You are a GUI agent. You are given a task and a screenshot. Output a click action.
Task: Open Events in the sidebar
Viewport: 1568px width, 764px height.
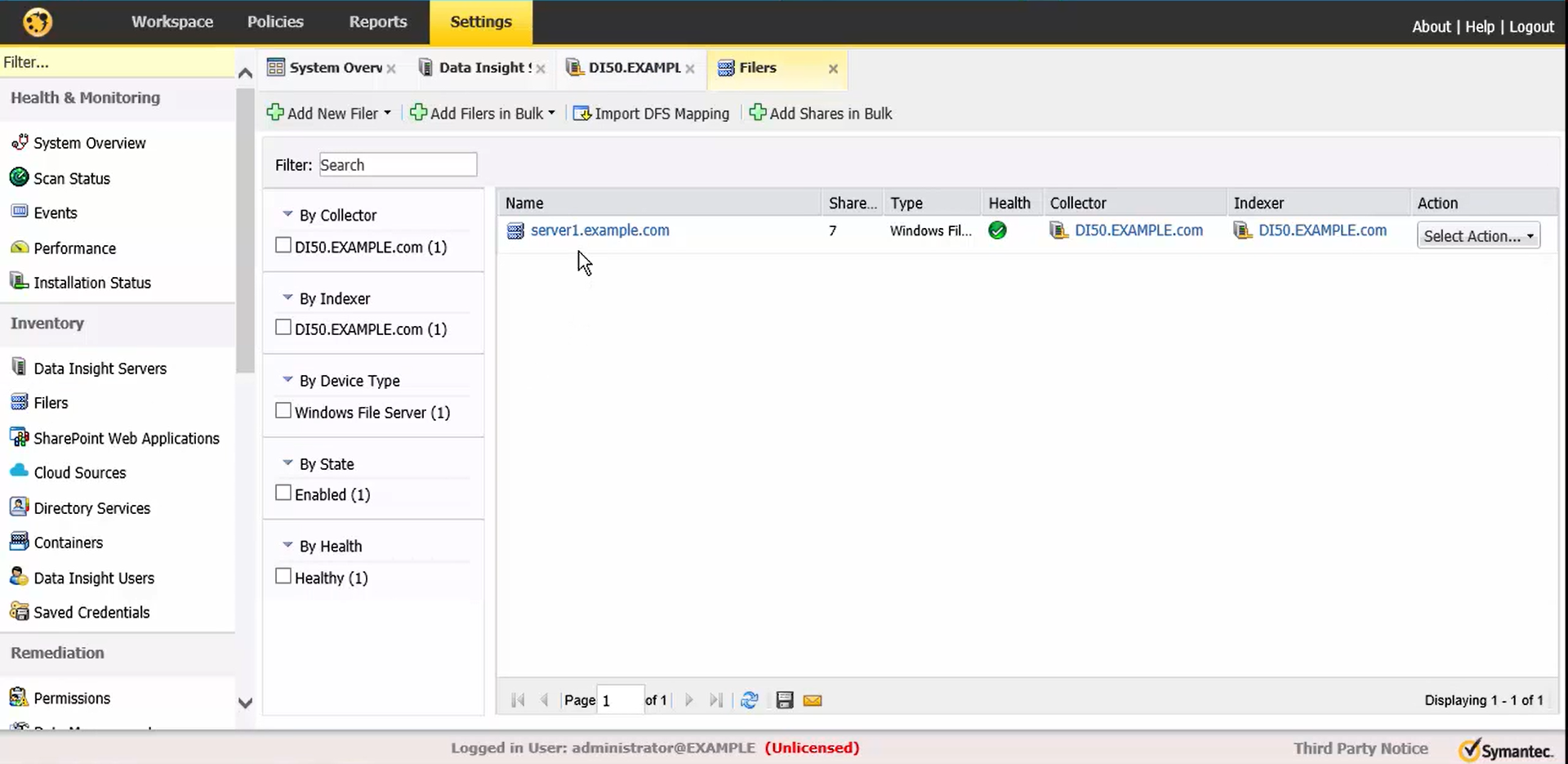56,212
